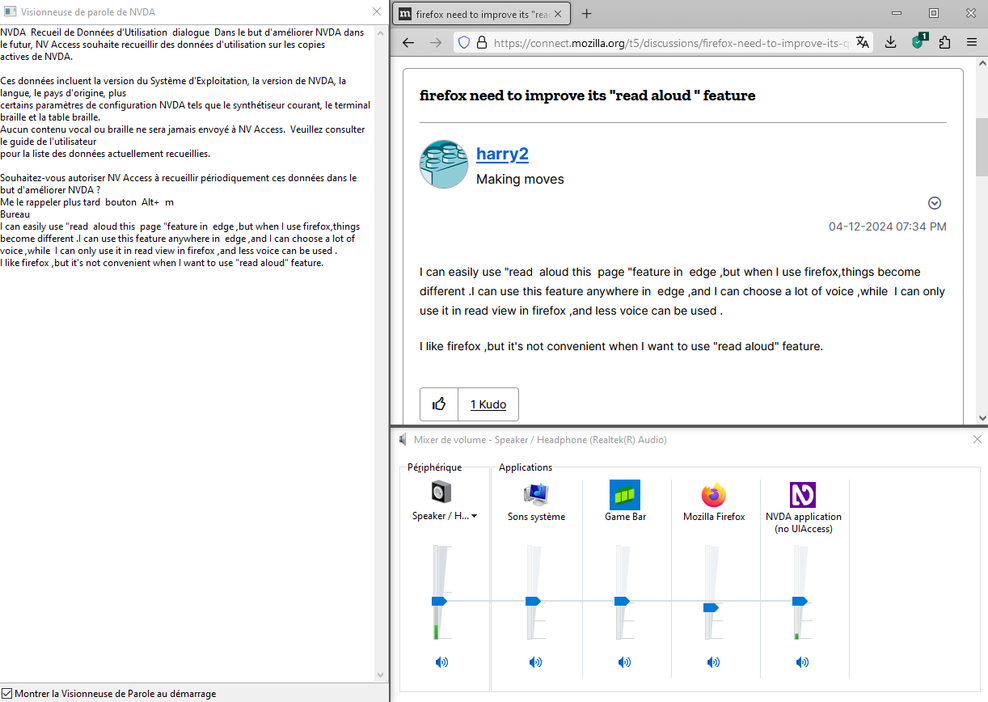Screen dimensions: 988x702
Task: Click the NVDA application icon in mixer
Action: click(x=803, y=495)
